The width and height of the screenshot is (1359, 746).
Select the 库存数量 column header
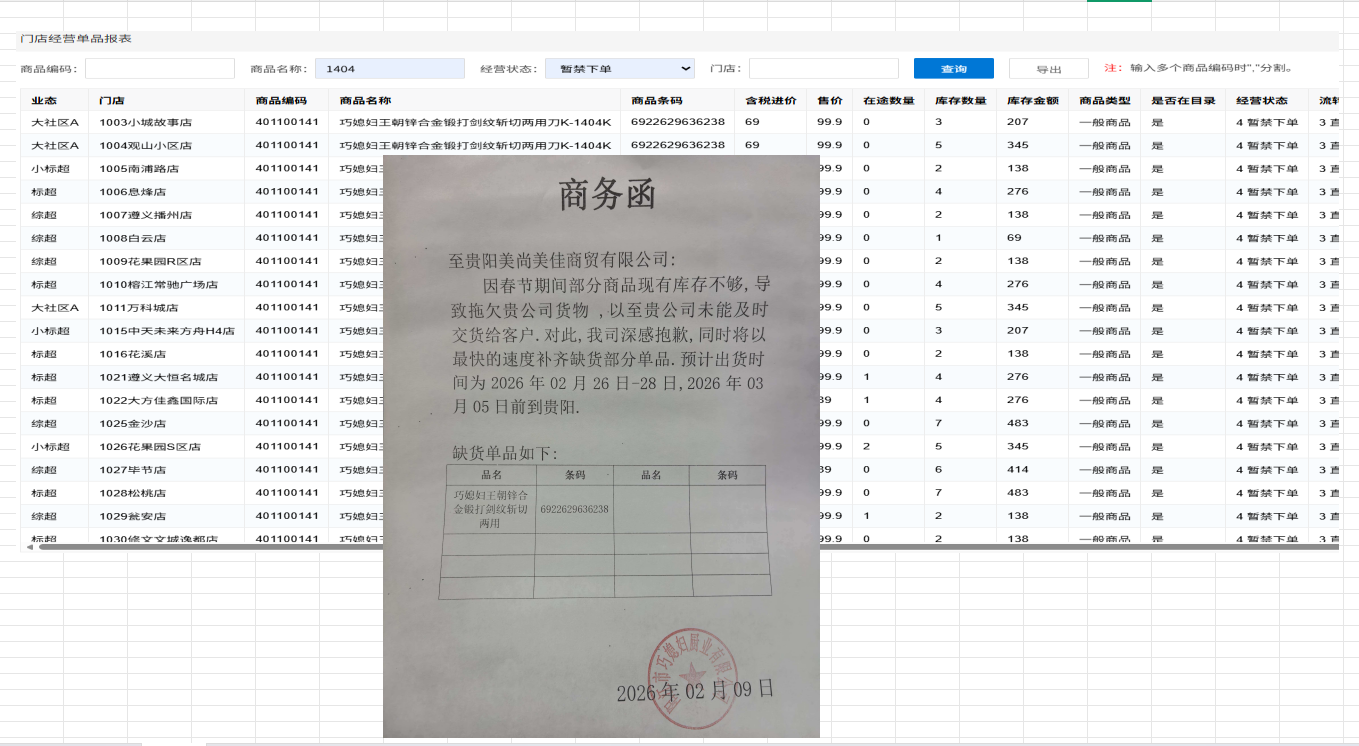[960, 101]
